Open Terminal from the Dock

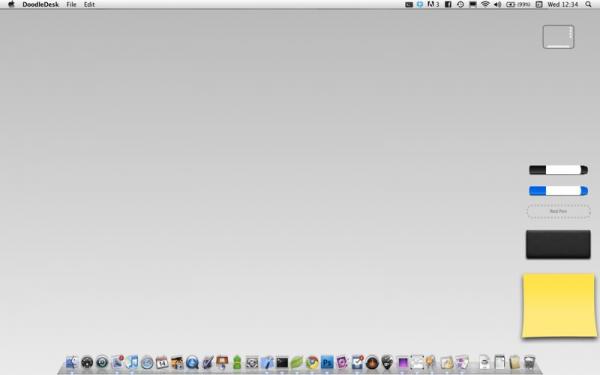(x=282, y=362)
